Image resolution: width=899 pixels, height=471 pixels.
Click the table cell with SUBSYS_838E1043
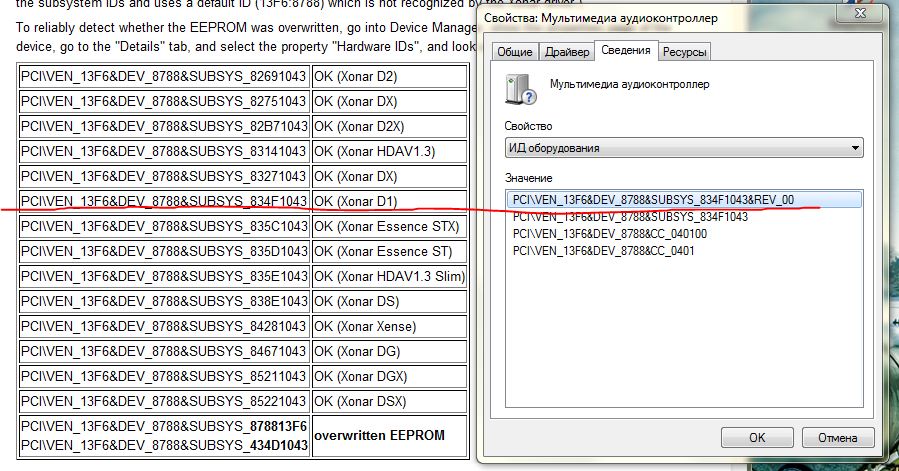click(164, 301)
